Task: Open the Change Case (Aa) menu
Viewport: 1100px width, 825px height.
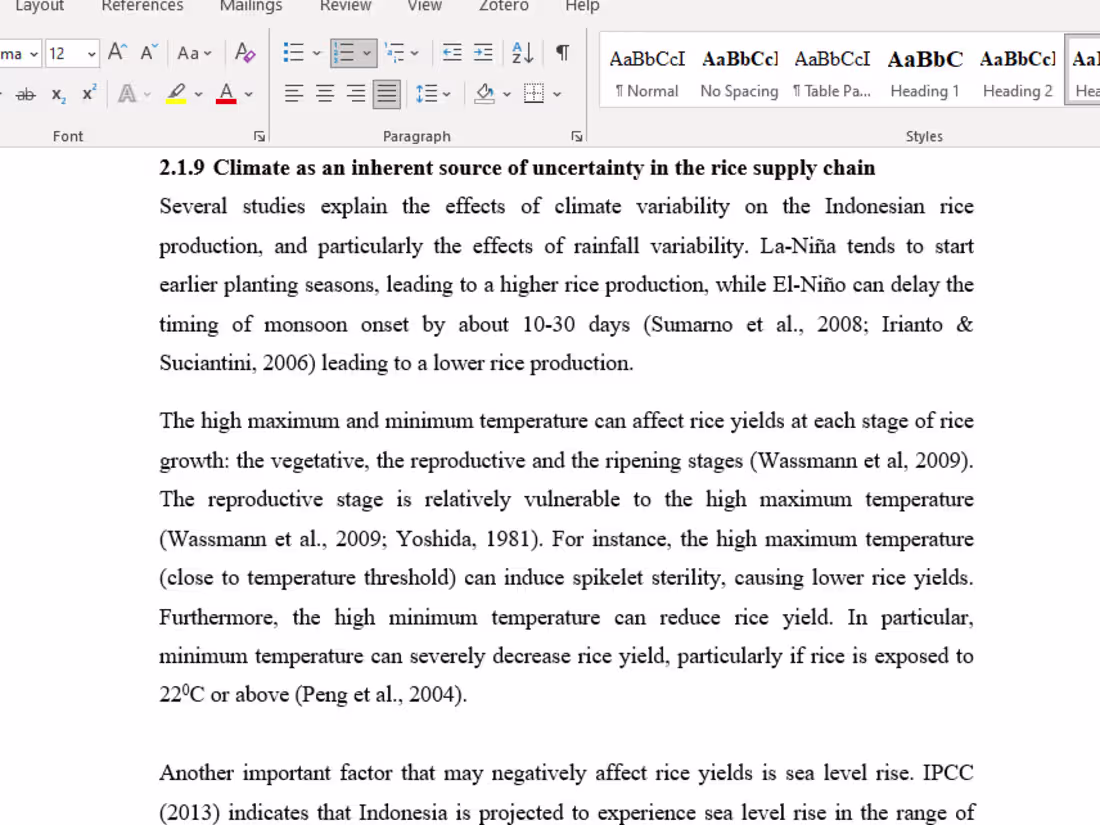Action: [194, 53]
